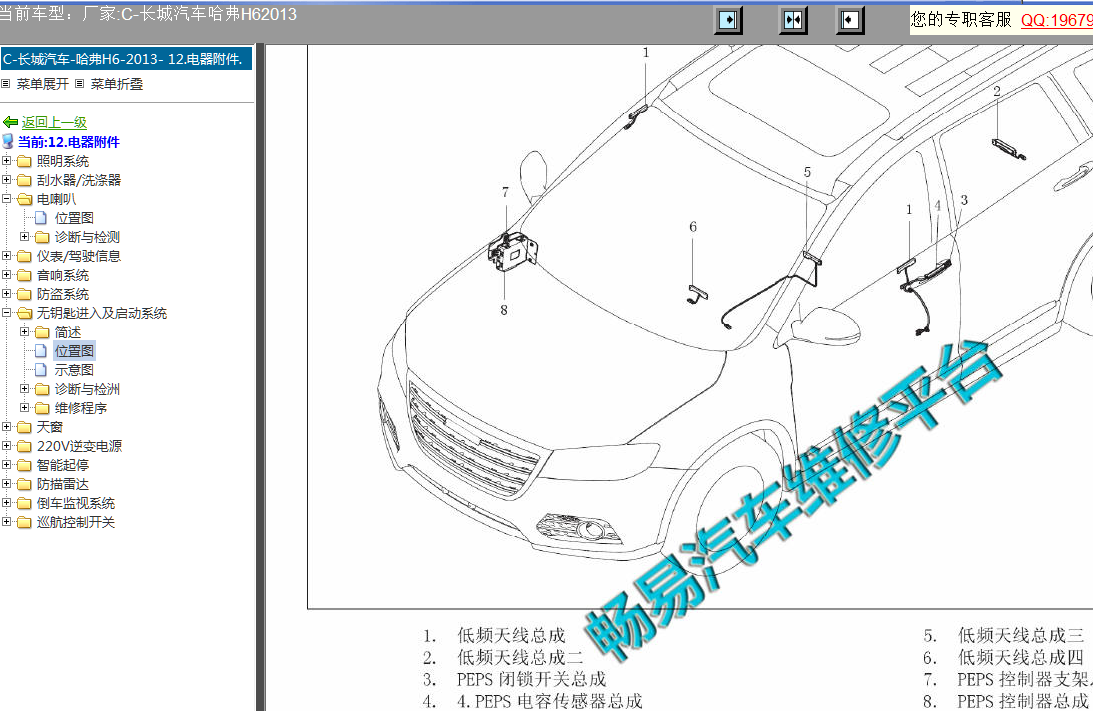Click the folder icon for 防撞雷达
The image size is (1093, 711).
[24, 484]
